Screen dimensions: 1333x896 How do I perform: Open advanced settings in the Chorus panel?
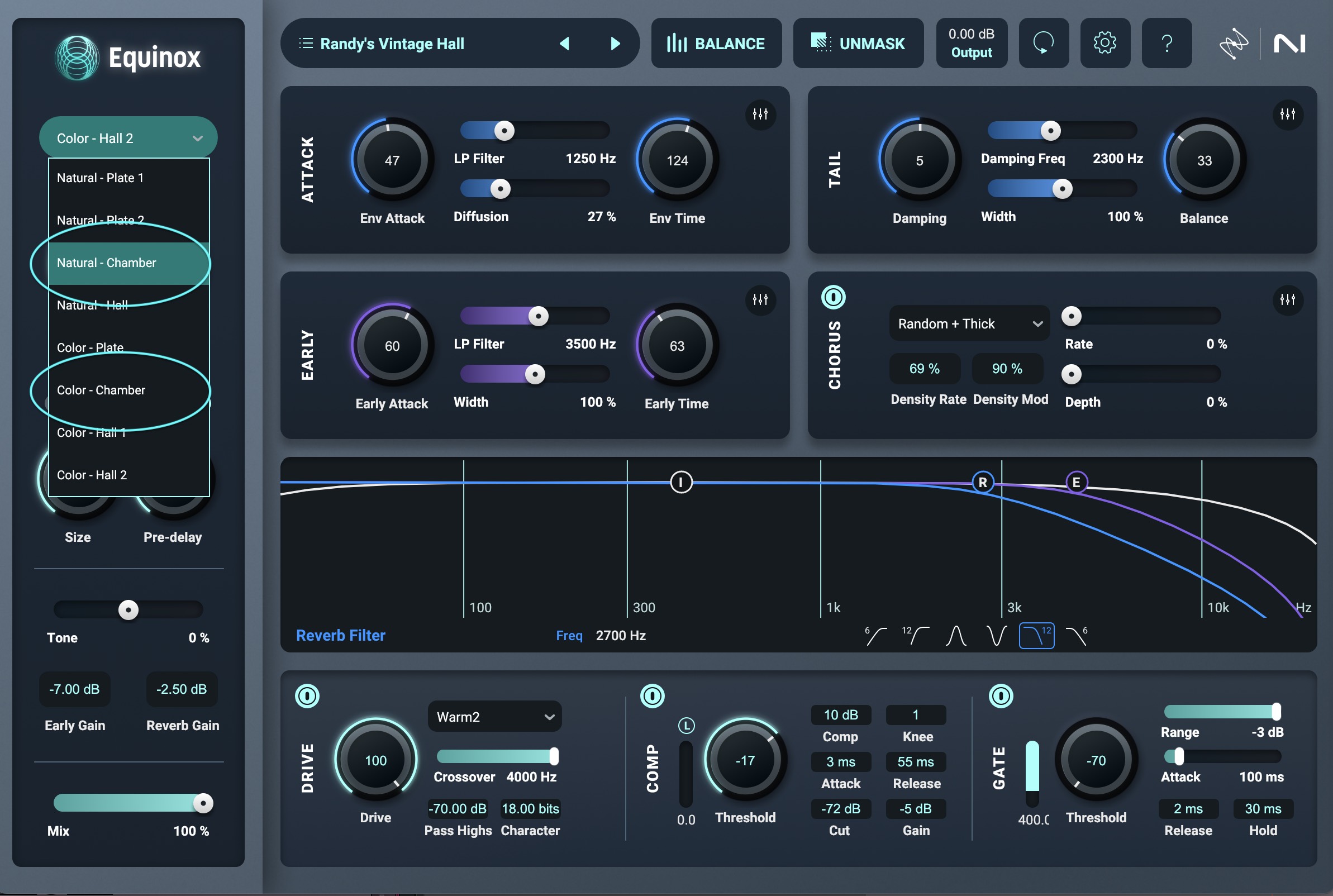pos(1287,299)
